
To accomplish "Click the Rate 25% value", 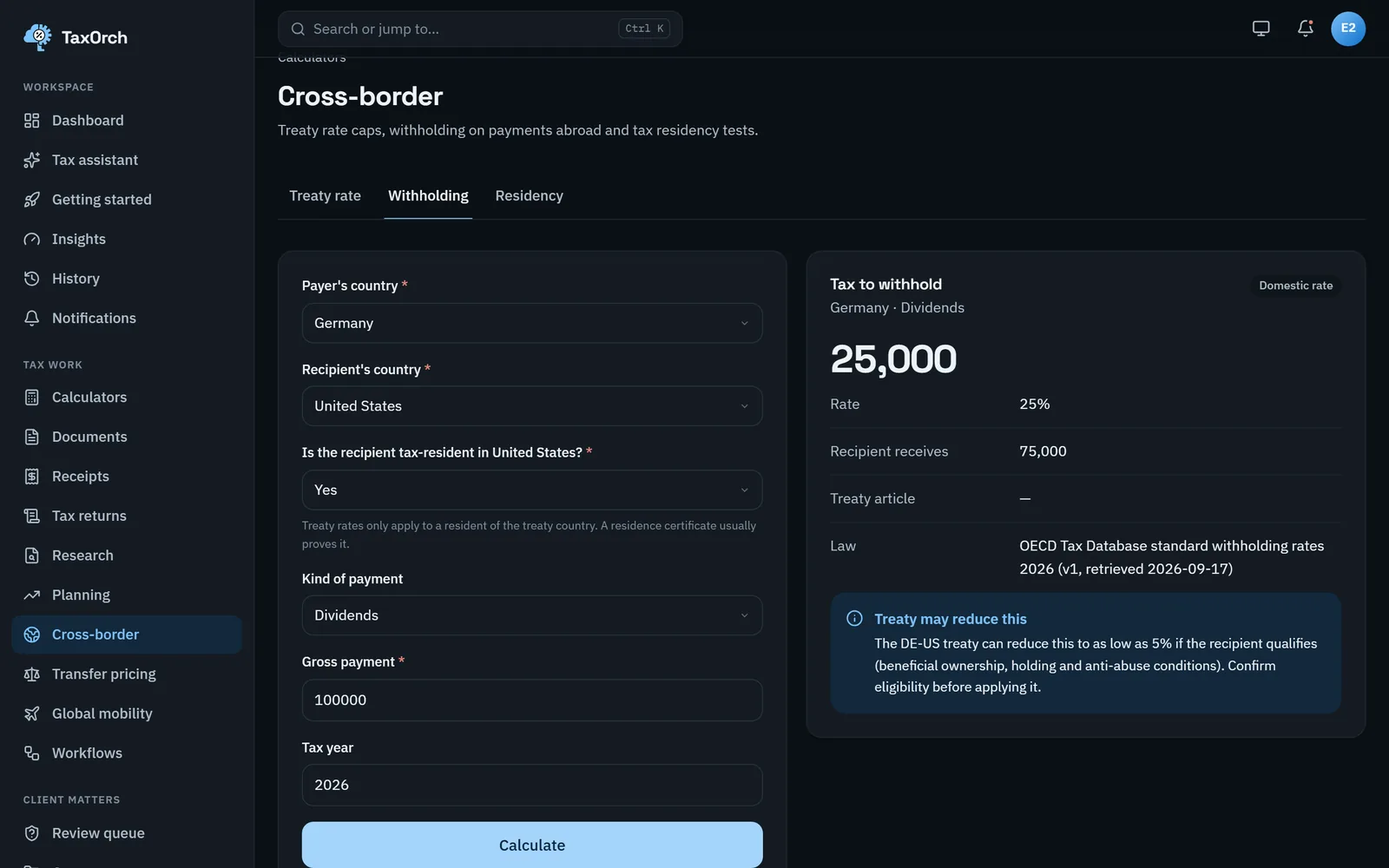I will tap(1034, 404).
